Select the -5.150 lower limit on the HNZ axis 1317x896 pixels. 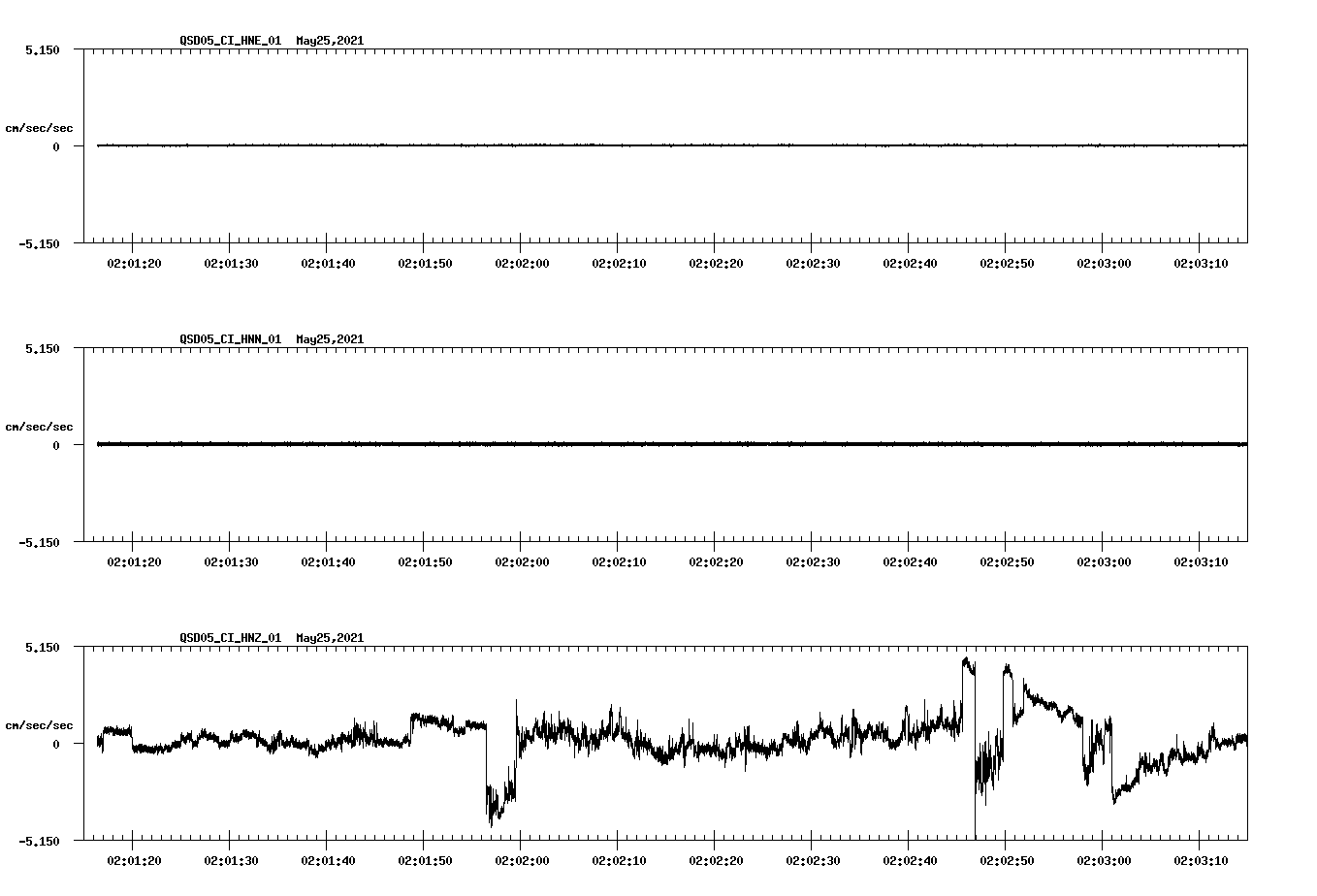point(40,841)
